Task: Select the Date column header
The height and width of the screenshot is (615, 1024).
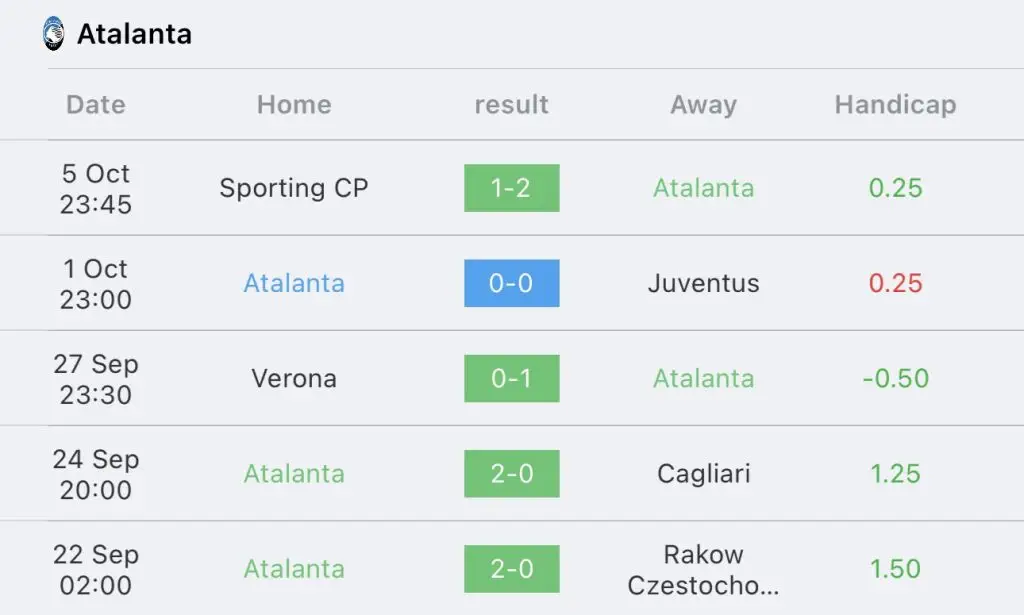Action: 96,104
